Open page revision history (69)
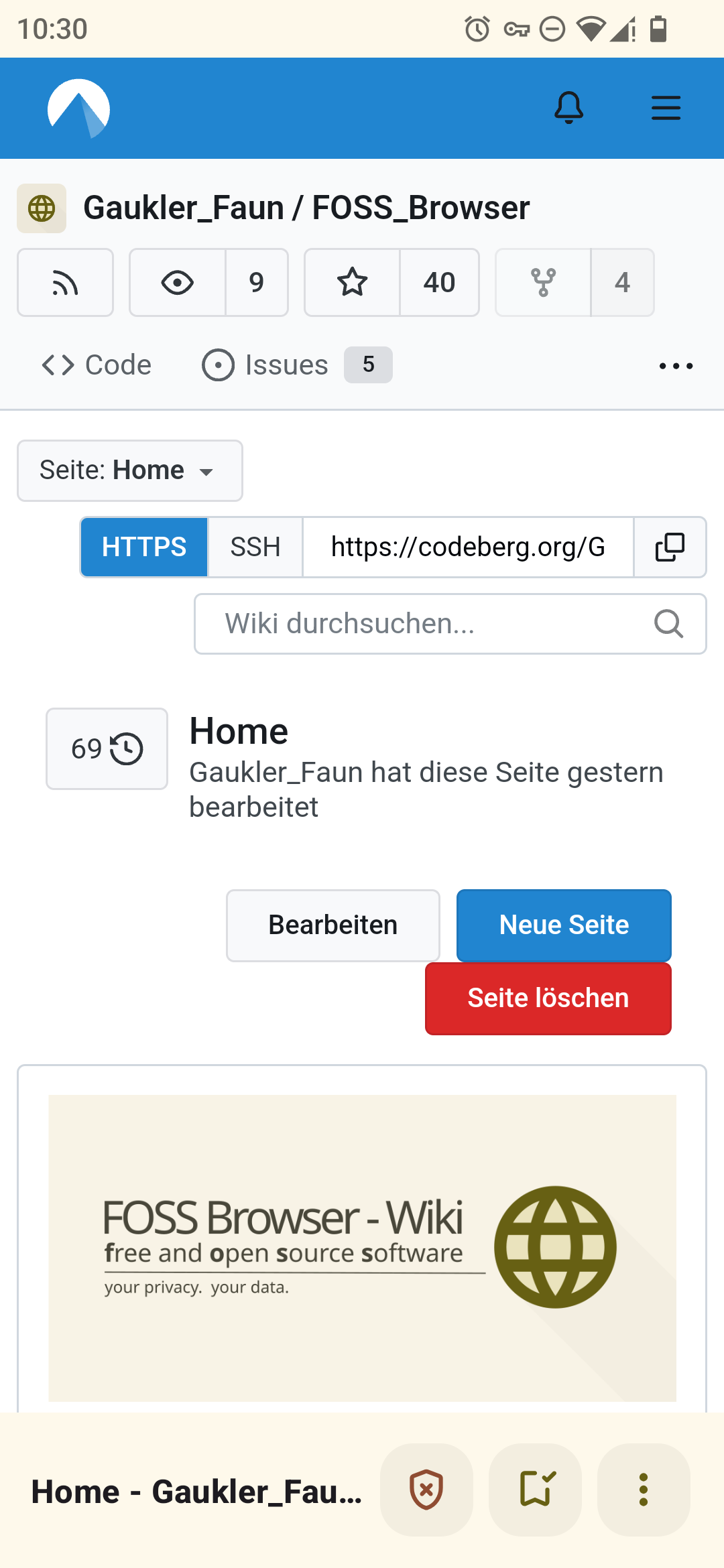This screenshot has height=1568, width=724. 107,748
